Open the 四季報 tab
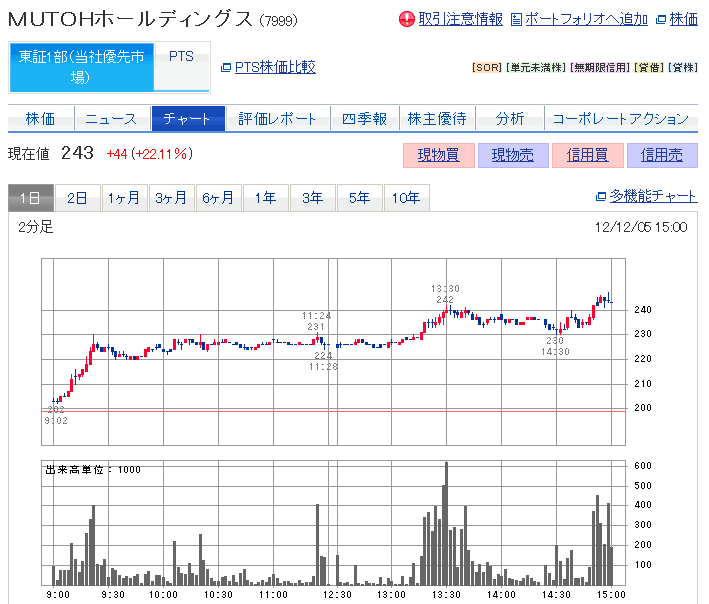The height and width of the screenshot is (604, 709). (x=364, y=119)
